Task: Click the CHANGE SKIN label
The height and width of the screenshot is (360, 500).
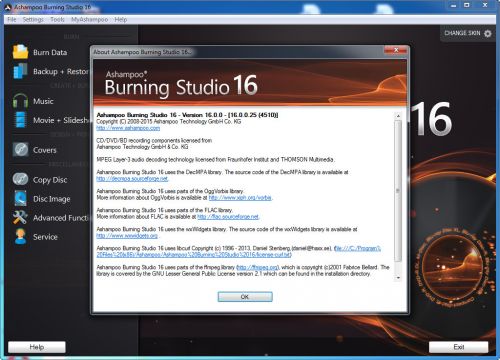Action: pyautogui.click(x=462, y=33)
